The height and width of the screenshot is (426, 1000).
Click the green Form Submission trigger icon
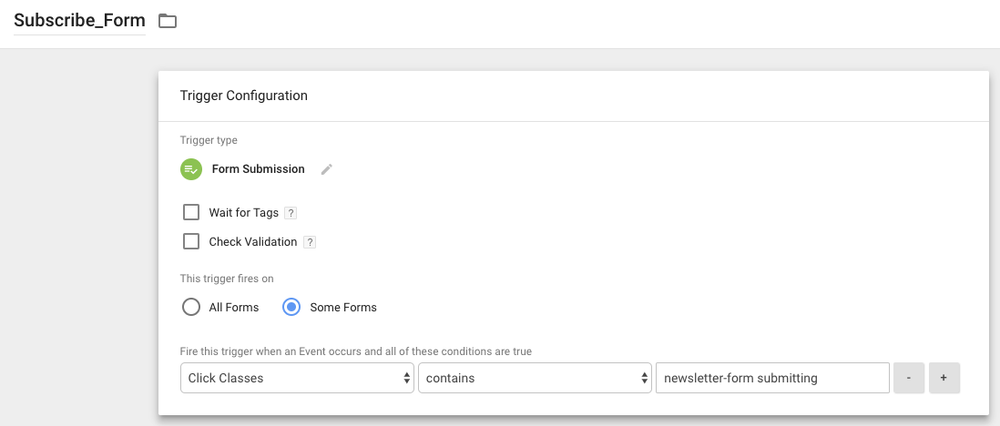191,170
